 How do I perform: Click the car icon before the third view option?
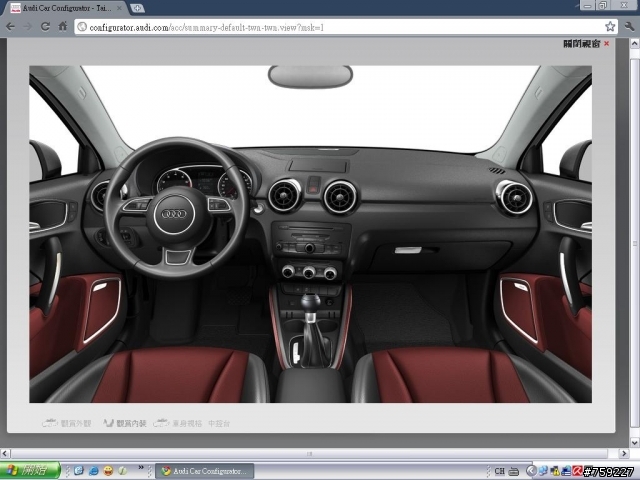coord(161,423)
